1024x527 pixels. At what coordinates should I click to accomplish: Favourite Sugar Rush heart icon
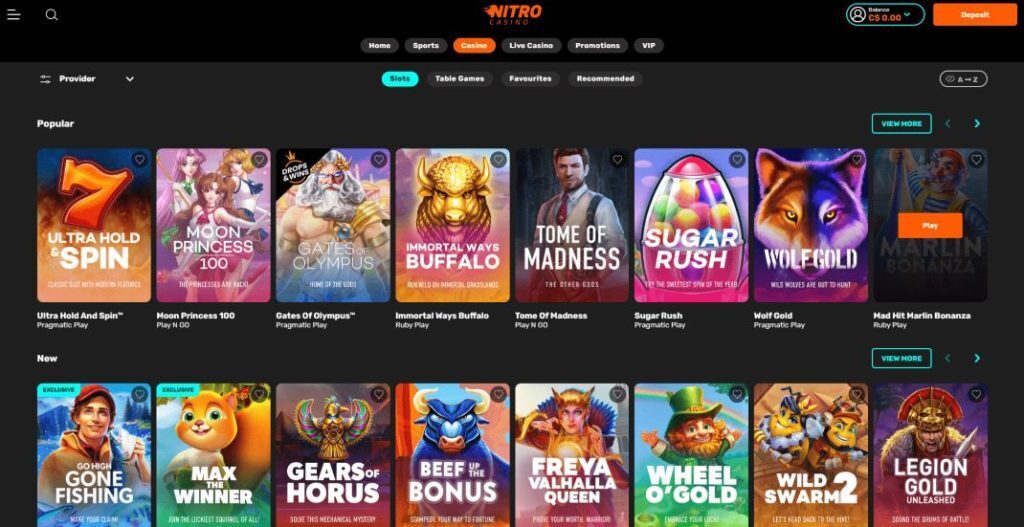pyautogui.click(x=737, y=160)
